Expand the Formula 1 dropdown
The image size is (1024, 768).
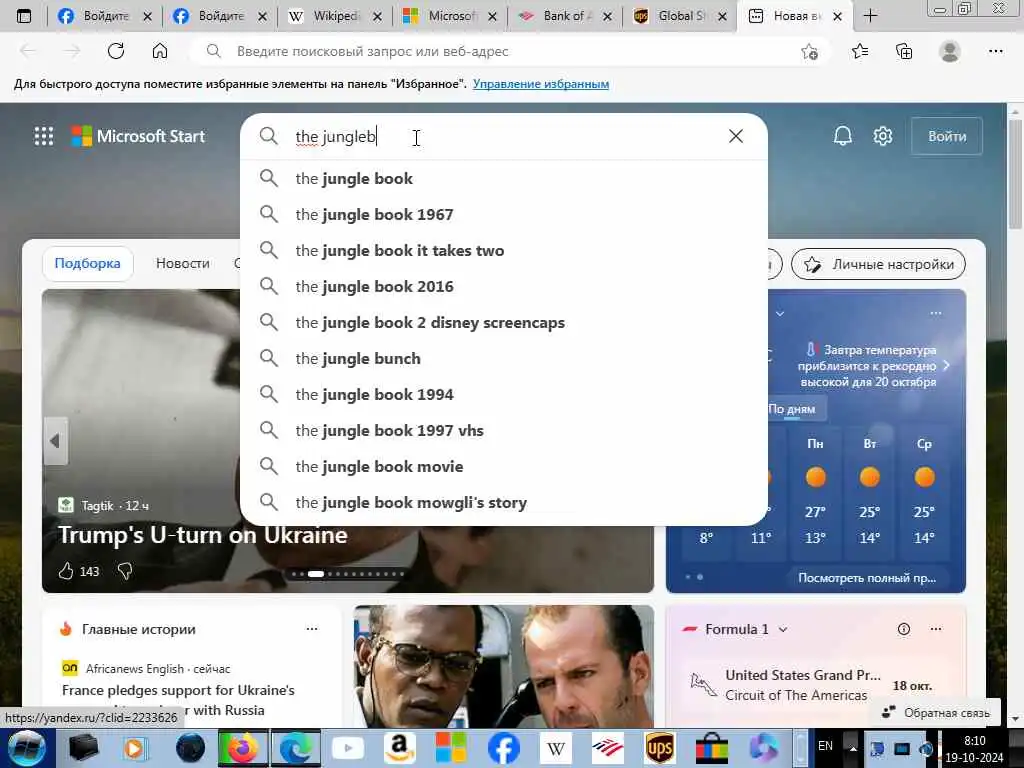click(783, 630)
